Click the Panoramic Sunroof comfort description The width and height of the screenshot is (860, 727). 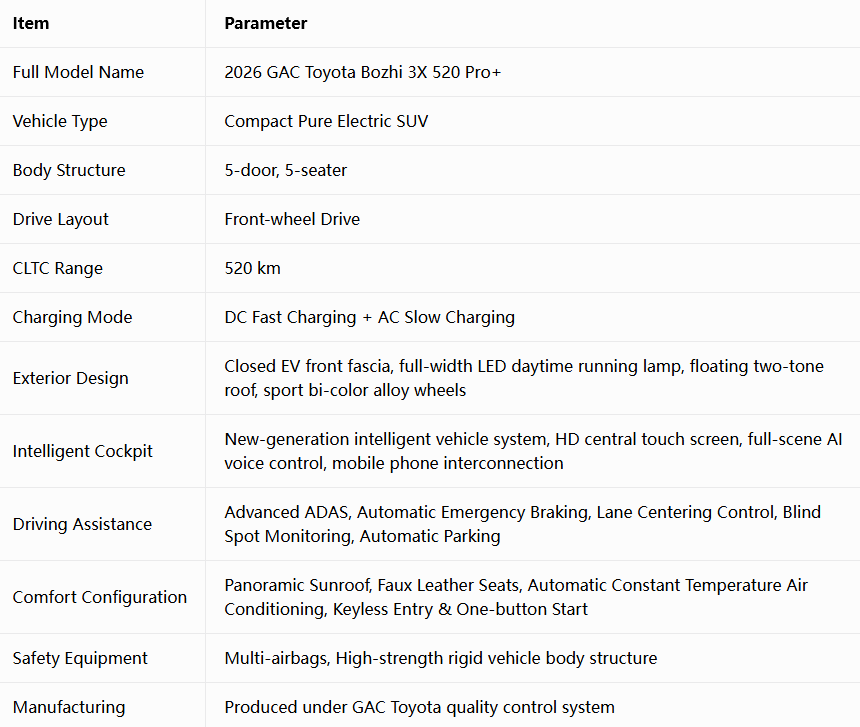tap(516, 597)
